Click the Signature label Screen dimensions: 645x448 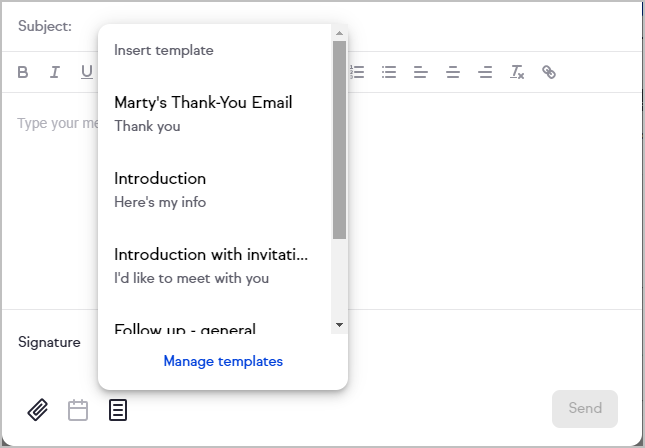point(49,342)
